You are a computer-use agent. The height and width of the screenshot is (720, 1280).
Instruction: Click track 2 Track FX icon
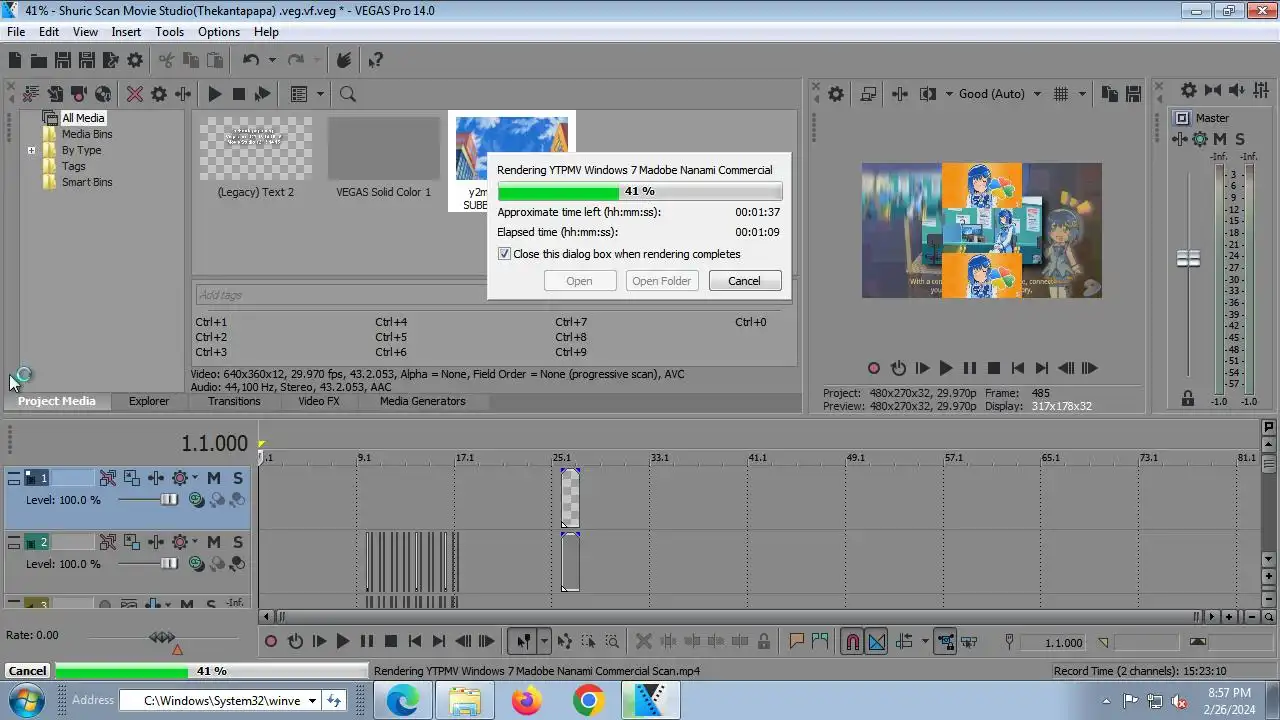click(x=155, y=542)
